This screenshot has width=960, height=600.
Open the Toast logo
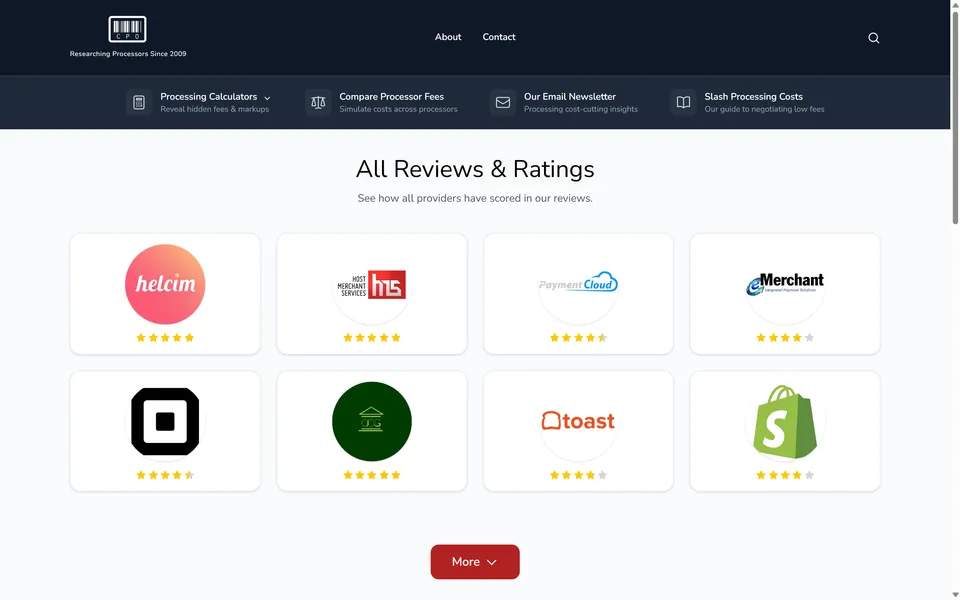click(x=579, y=421)
